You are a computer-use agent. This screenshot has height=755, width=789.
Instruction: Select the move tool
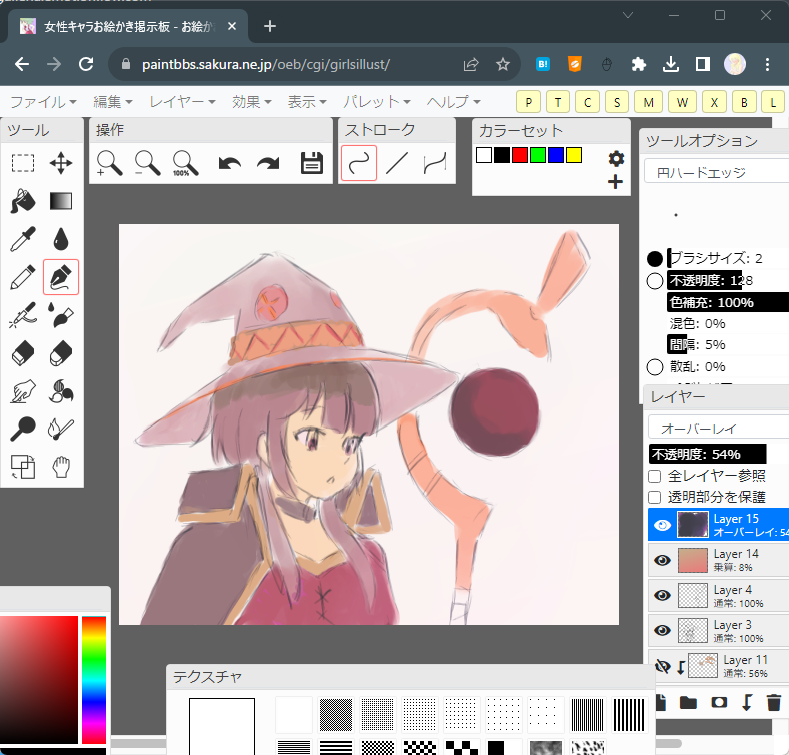tap(61, 163)
